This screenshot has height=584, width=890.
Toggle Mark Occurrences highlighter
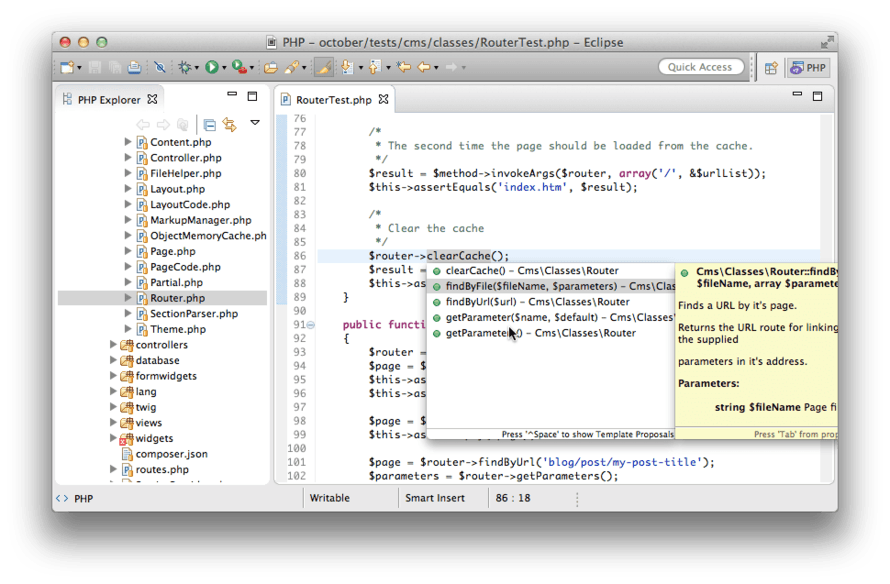325,67
